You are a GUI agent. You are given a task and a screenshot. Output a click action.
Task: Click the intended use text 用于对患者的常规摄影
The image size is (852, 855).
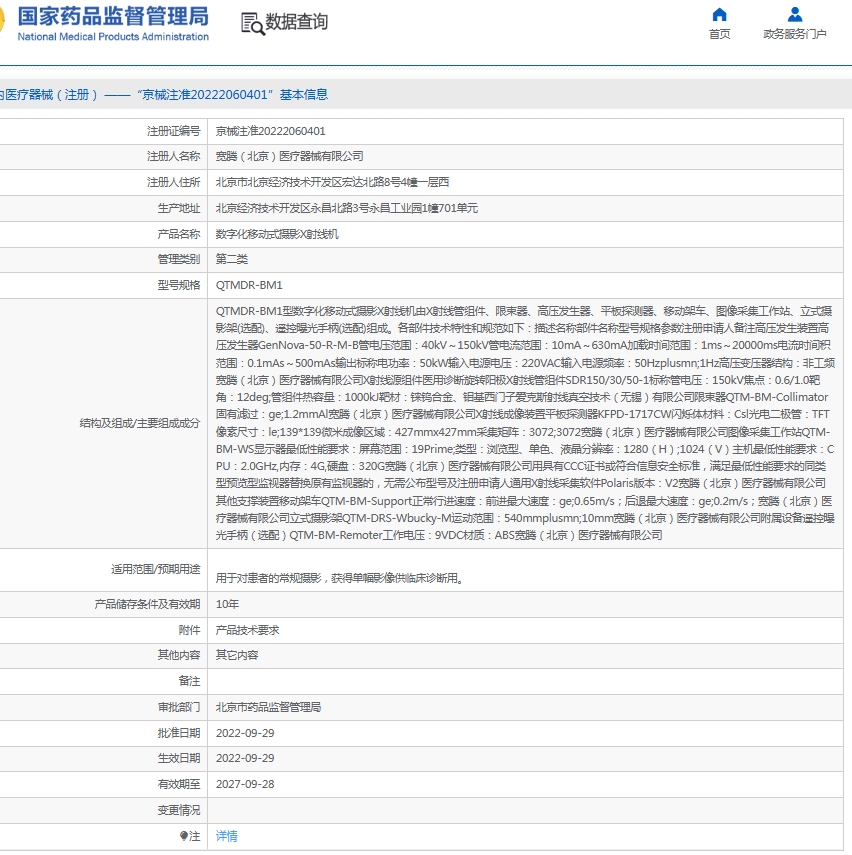tap(339, 577)
